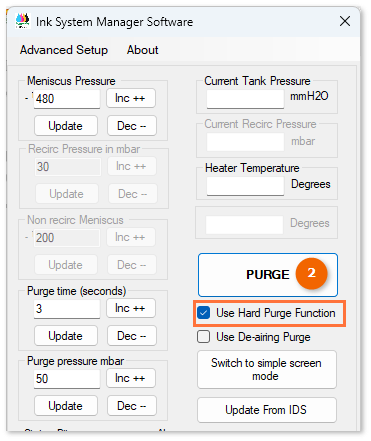Click the Heater Temperature readout field
Screen dimensions: 371x441
point(245,186)
